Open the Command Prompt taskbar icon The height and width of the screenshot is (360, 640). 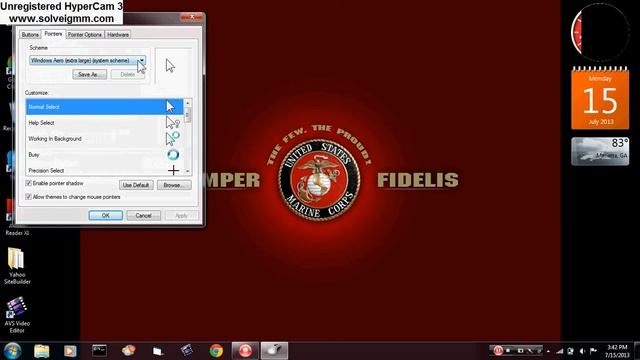pos(99,351)
